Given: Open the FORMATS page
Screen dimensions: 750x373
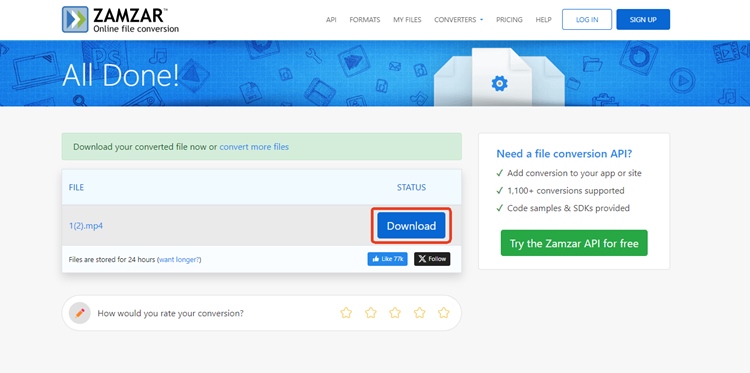Looking at the screenshot, I should (x=364, y=20).
